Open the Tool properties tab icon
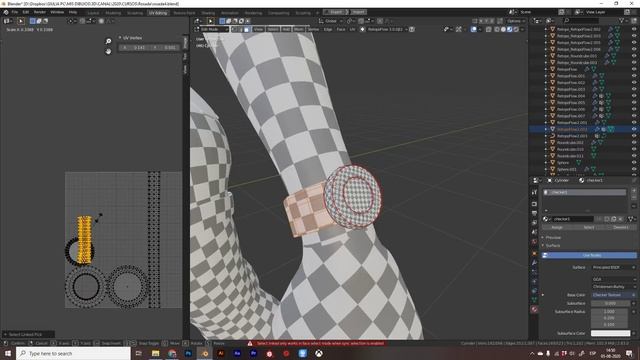 pos(534,192)
